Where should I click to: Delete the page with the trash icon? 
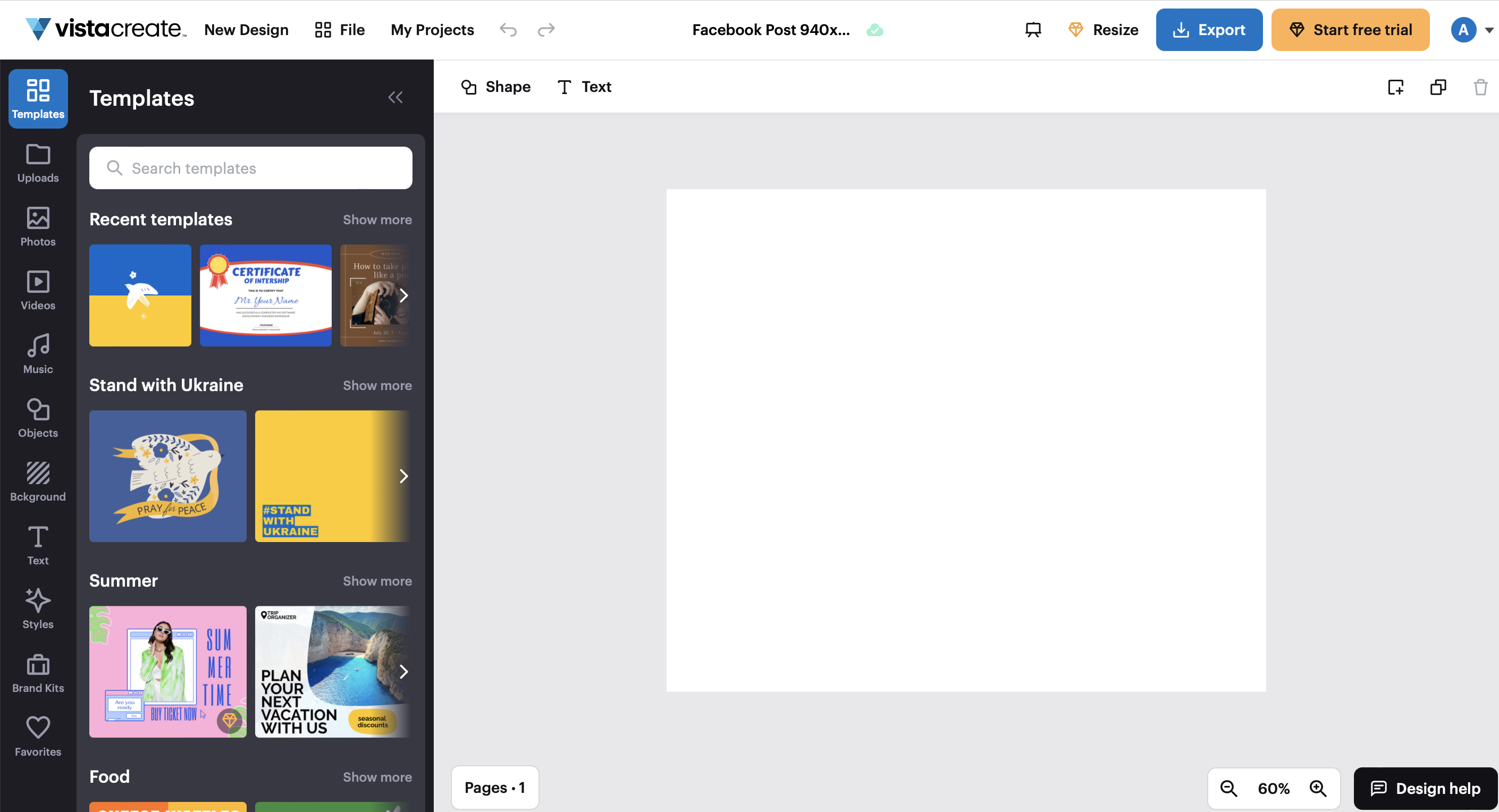pos(1480,87)
